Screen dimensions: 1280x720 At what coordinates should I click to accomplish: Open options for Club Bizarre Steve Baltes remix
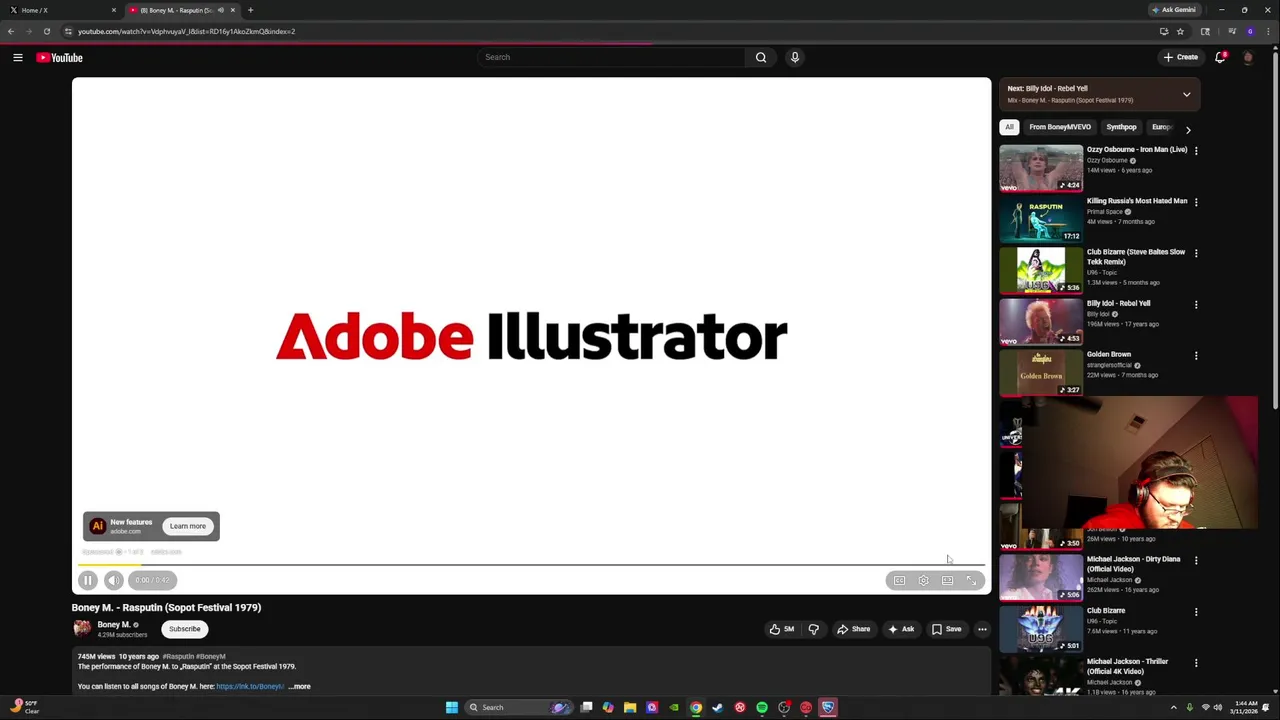click(x=1196, y=253)
